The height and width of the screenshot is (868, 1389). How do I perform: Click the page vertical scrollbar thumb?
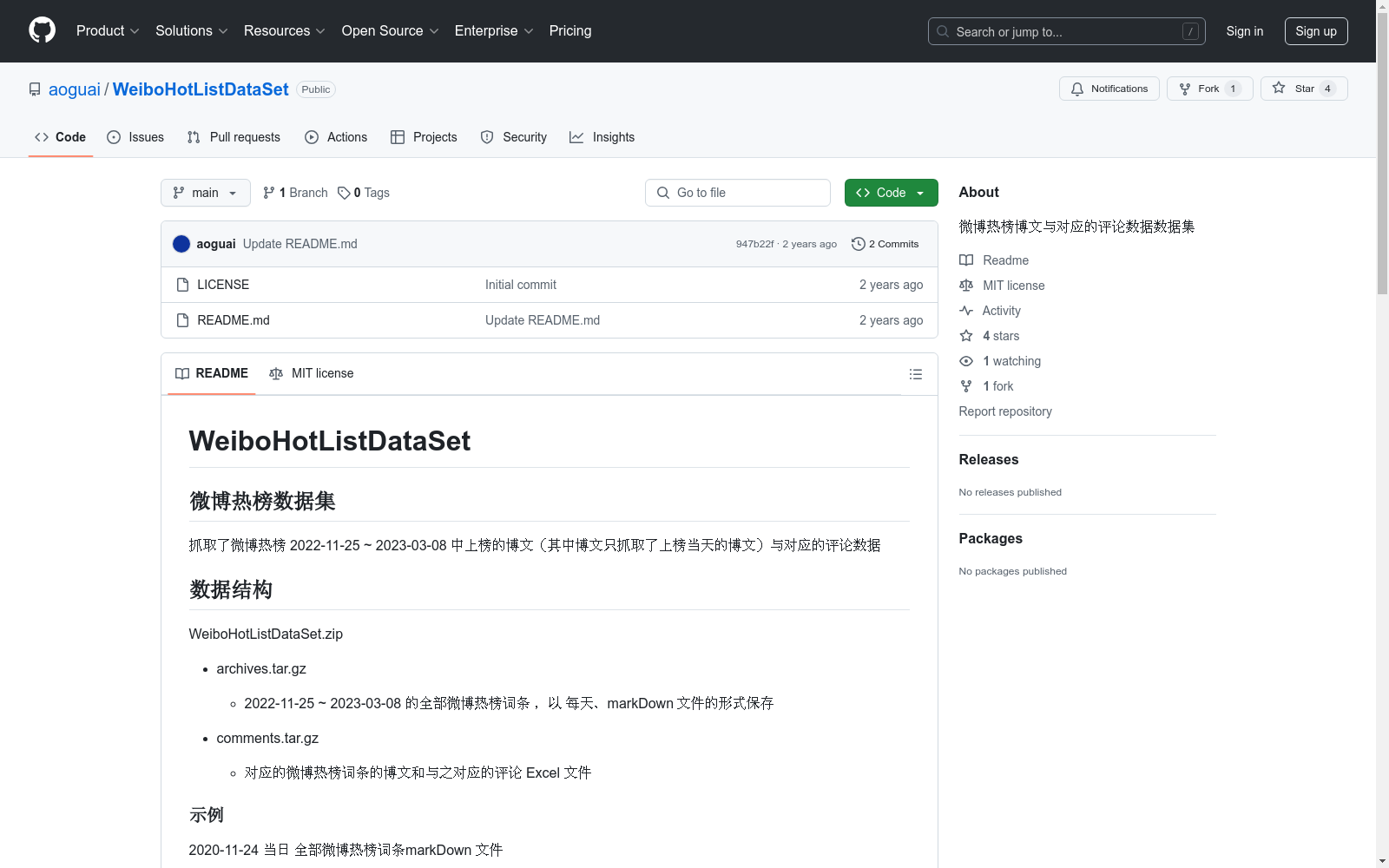tap(1382, 152)
